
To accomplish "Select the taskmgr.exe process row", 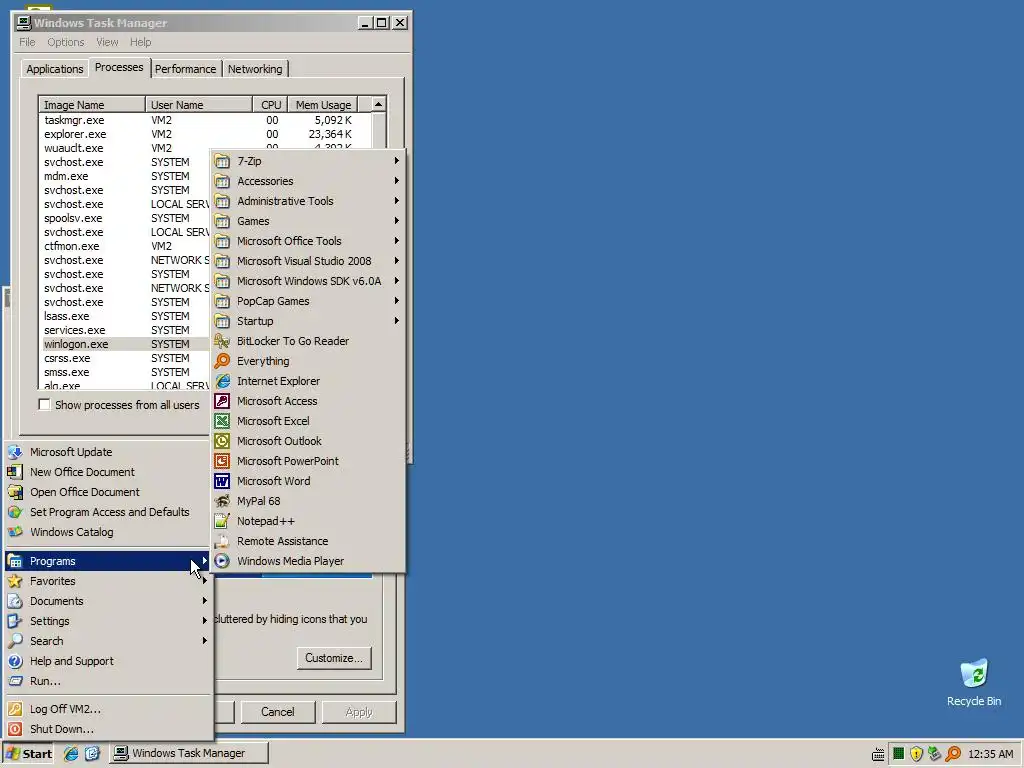I will 205,120.
